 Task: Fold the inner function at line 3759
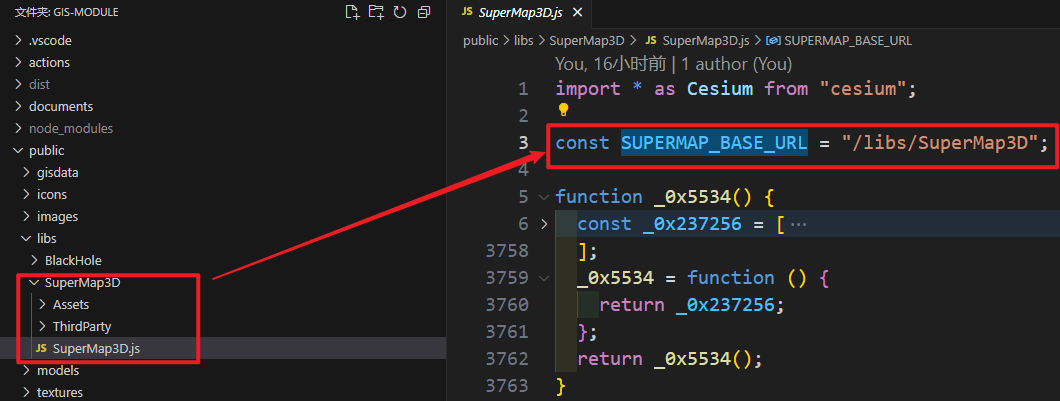click(x=544, y=278)
